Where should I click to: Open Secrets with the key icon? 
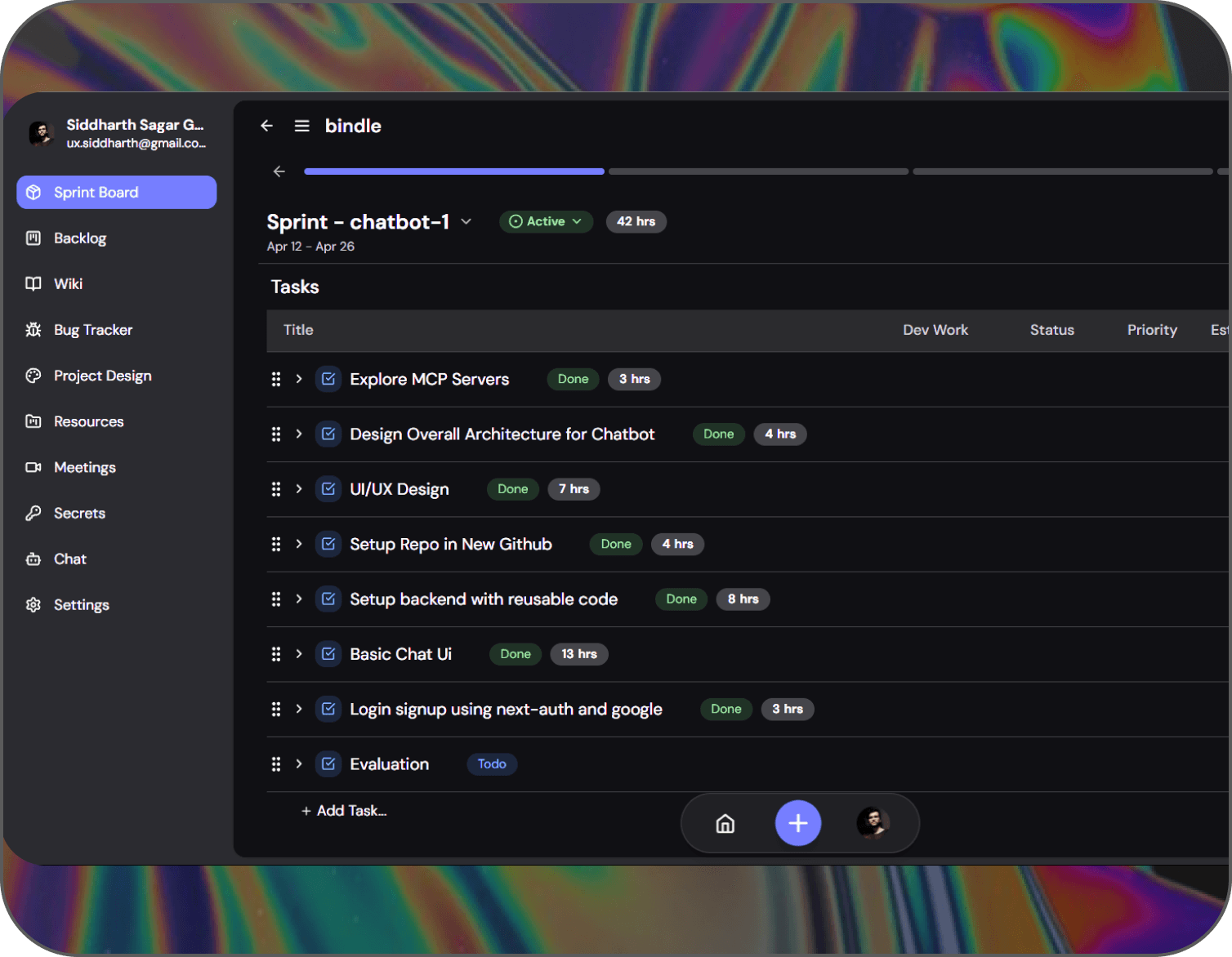pos(79,514)
